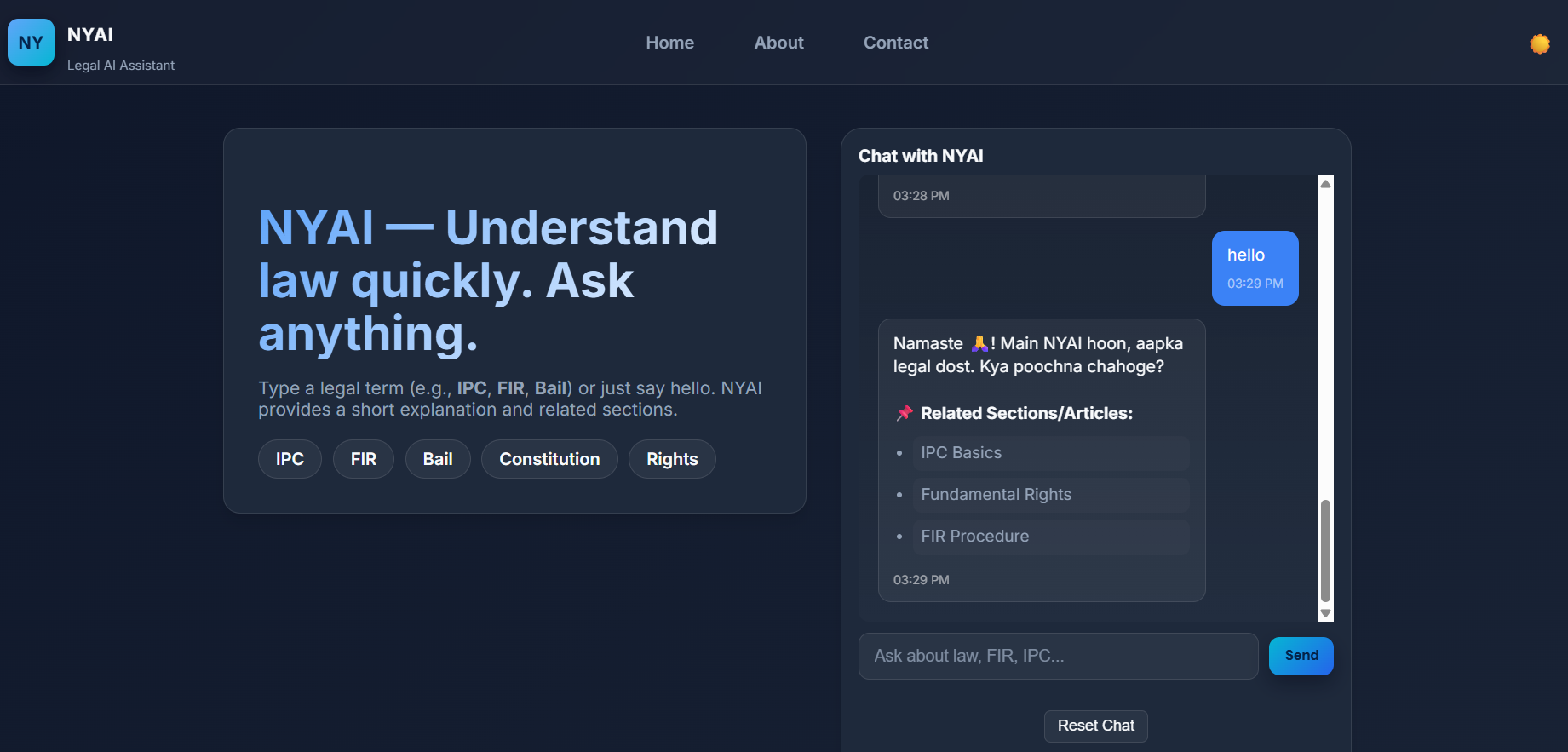
Task: Click the chat scrollbar down arrow
Action: 1325,613
